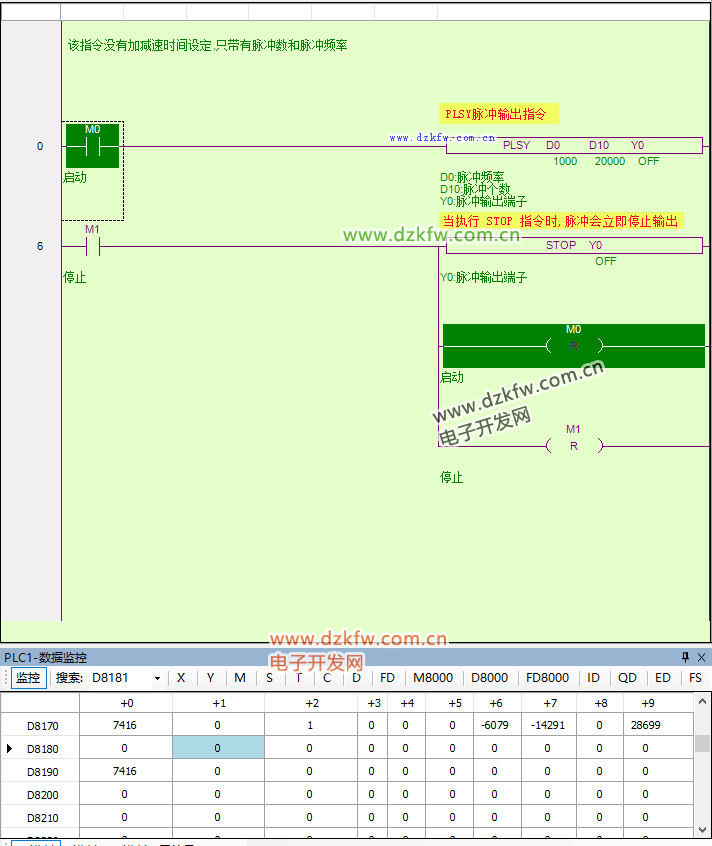Click the yellow PLSY脉冲输出指令 comment label

point(498,114)
